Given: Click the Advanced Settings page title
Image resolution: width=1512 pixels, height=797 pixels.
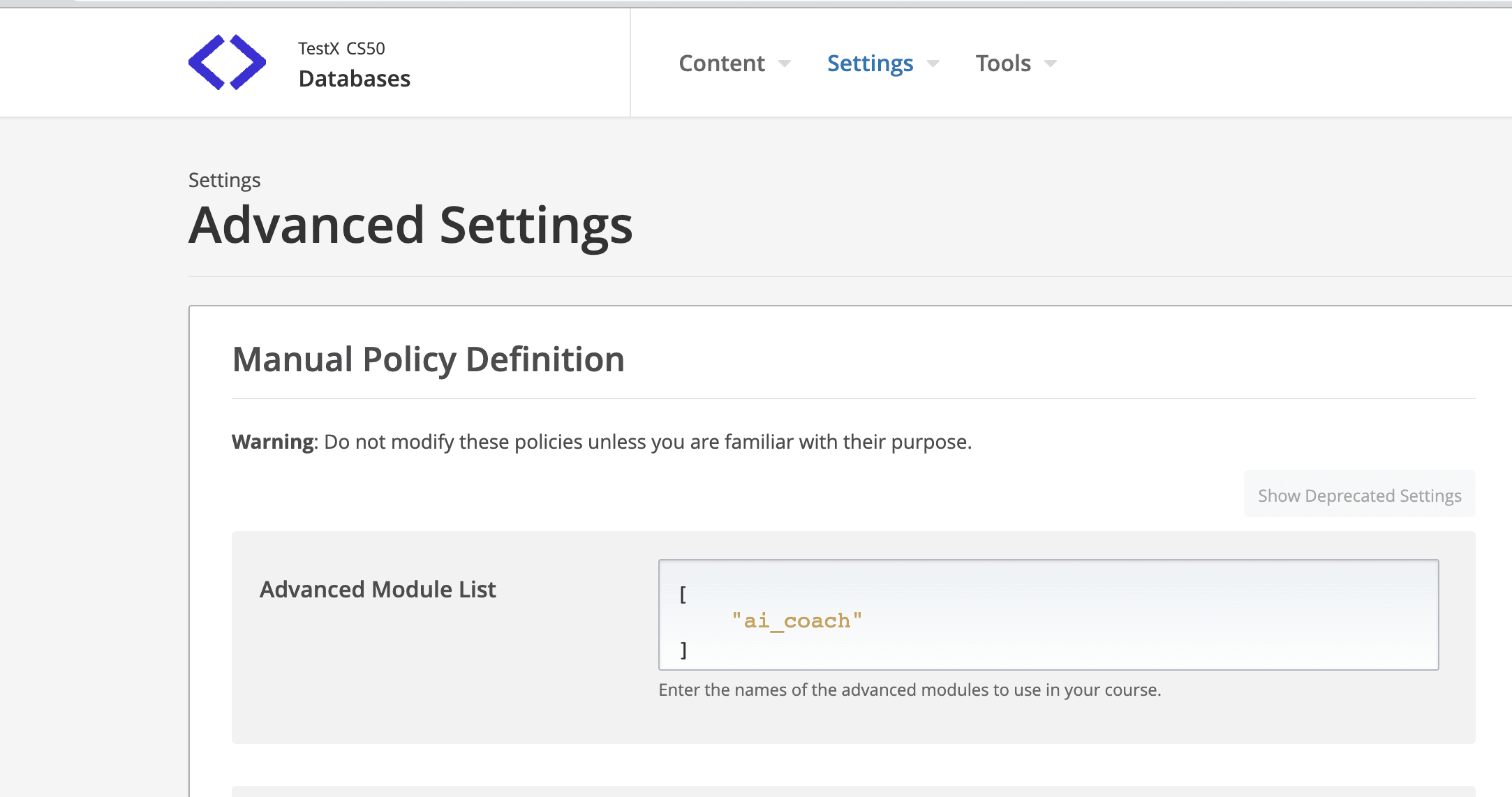Looking at the screenshot, I should (x=410, y=224).
